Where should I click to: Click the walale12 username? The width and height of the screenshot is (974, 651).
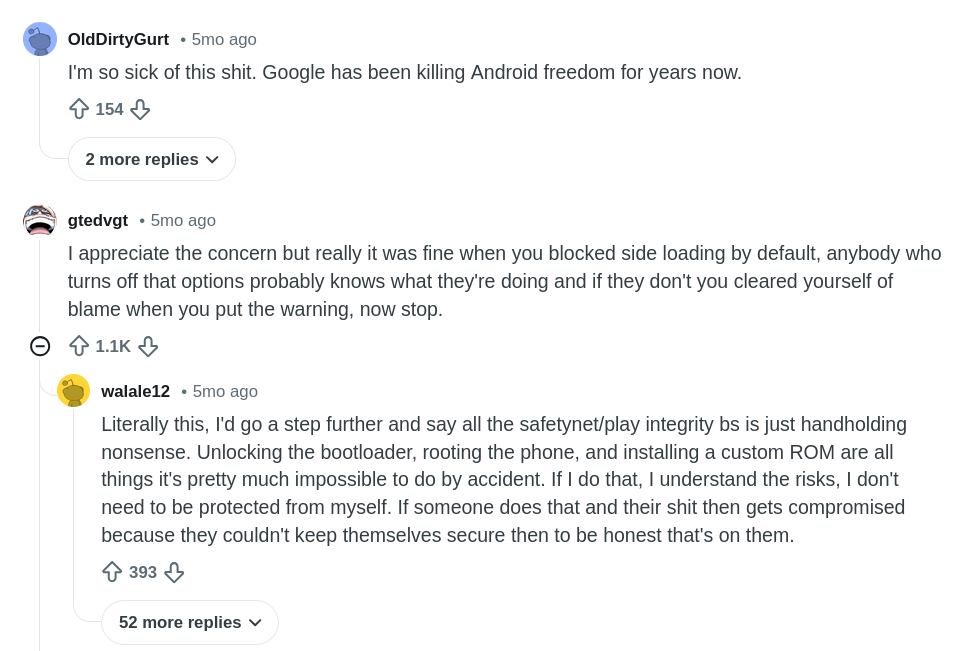pyautogui.click(x=135, y=391)
